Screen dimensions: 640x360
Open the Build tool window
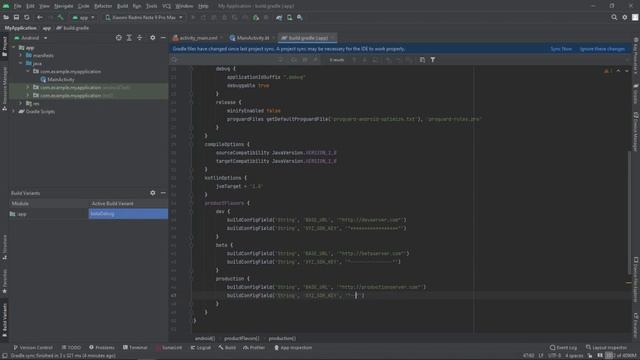227,348
